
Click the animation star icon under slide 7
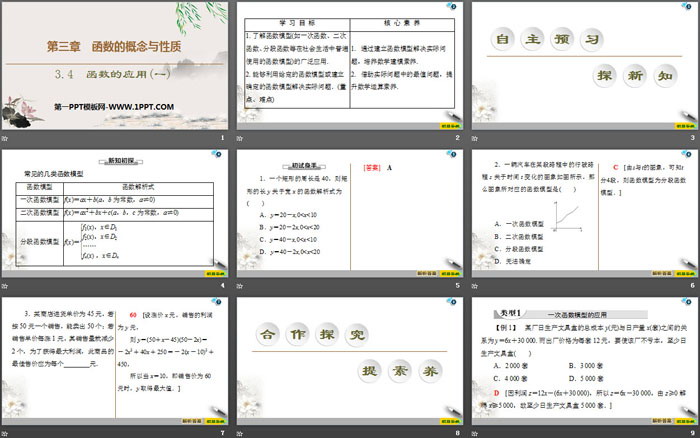[x=4, y=433]
